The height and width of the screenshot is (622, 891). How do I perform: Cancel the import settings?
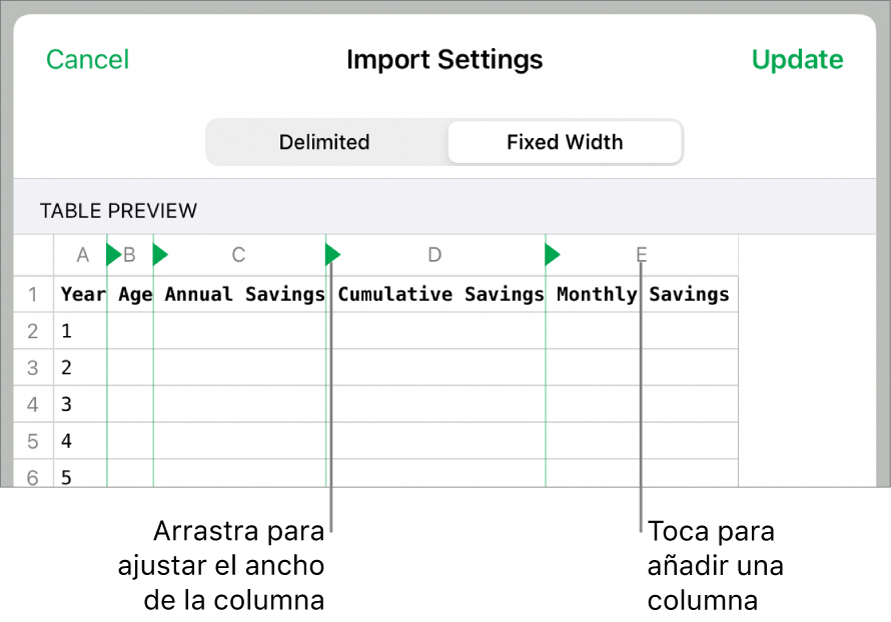click(x=87, y=60)
